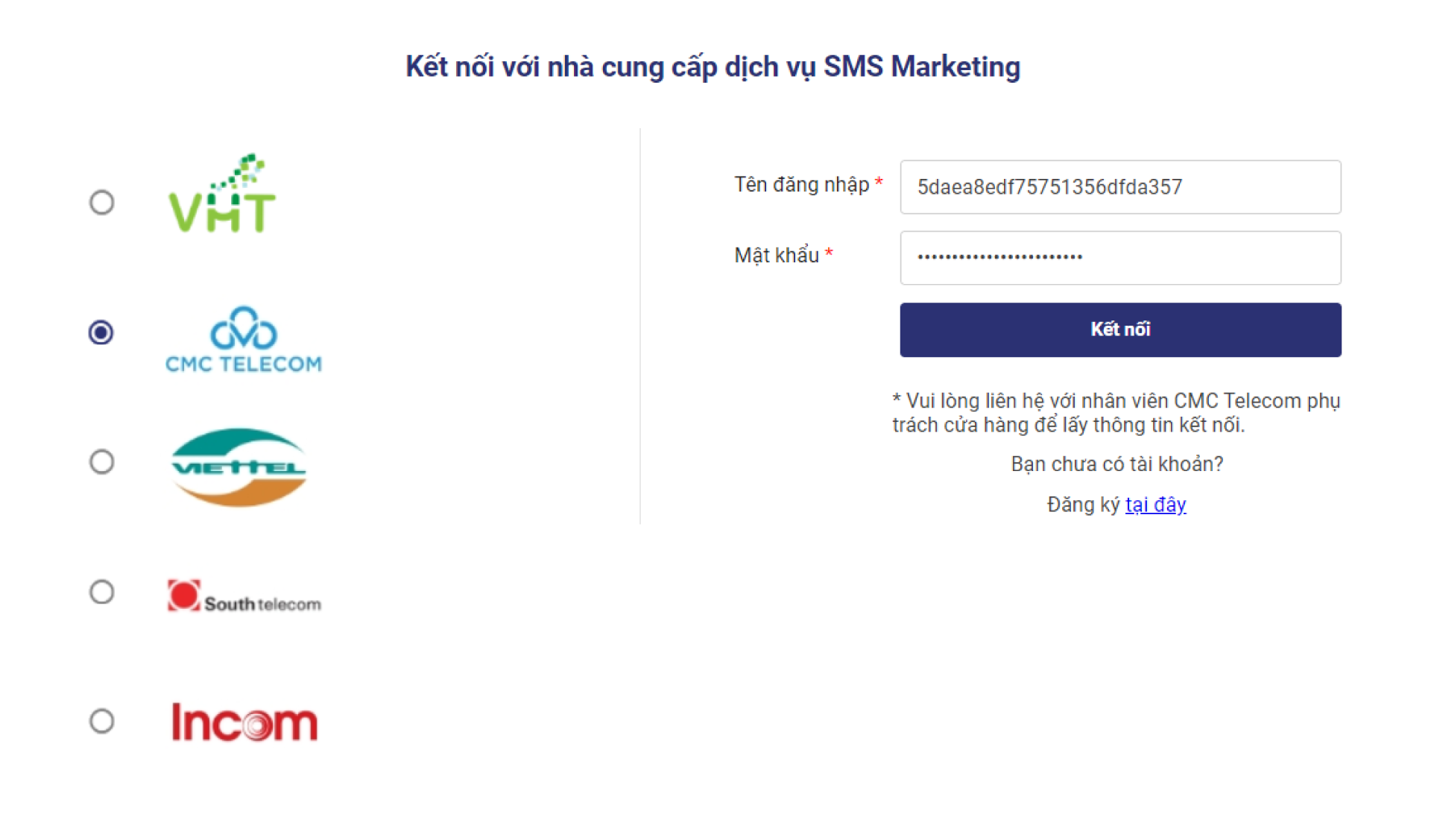Select the VHT radio button
This screenshot has height=840, width=1431.
click(102, 202)
